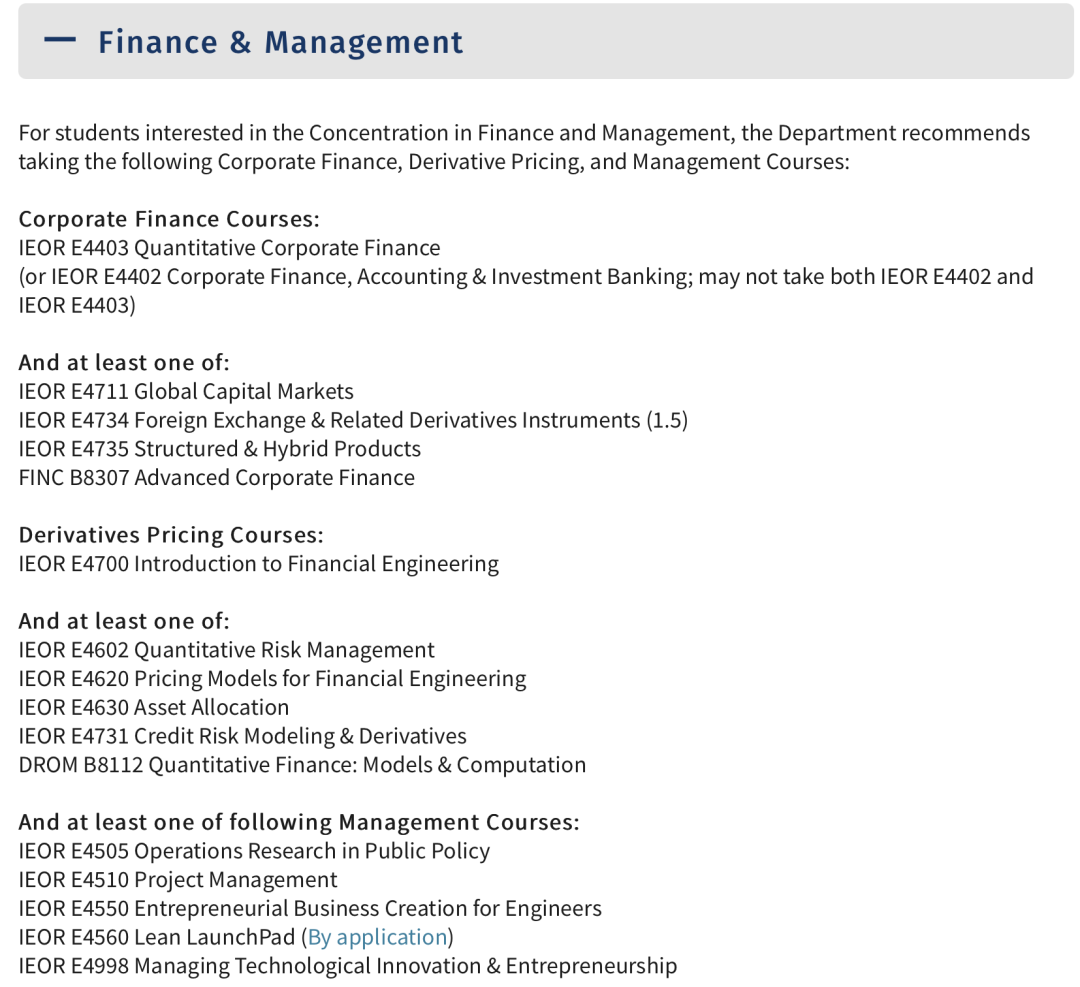
Task: Click IEOR E4734 Foreign Exchange course line
Action: [353, 420]
